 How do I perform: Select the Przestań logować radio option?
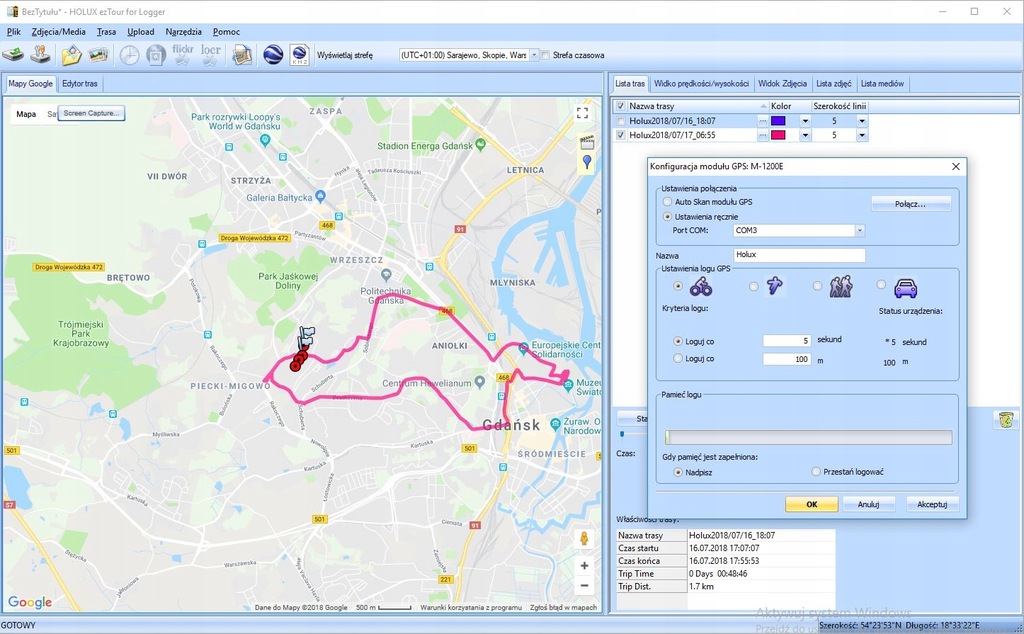coord(816,471)
